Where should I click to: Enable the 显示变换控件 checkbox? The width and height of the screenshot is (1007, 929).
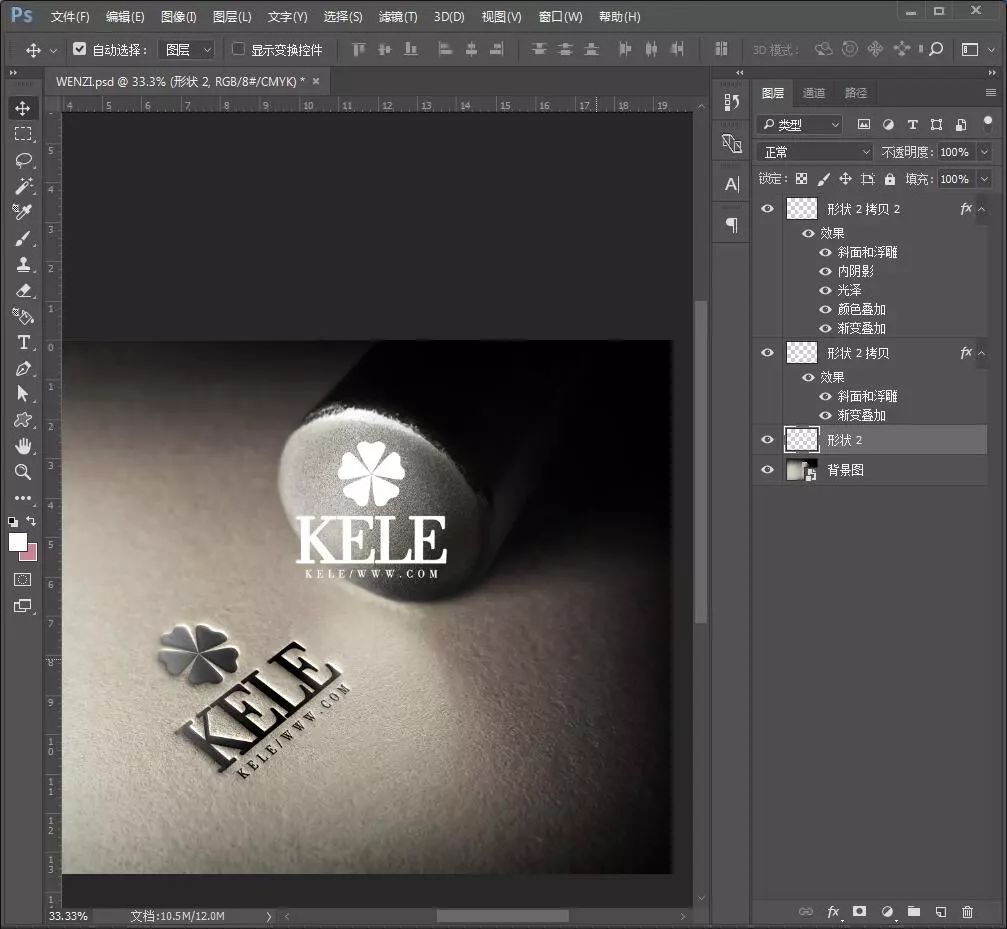click(238, 49)
